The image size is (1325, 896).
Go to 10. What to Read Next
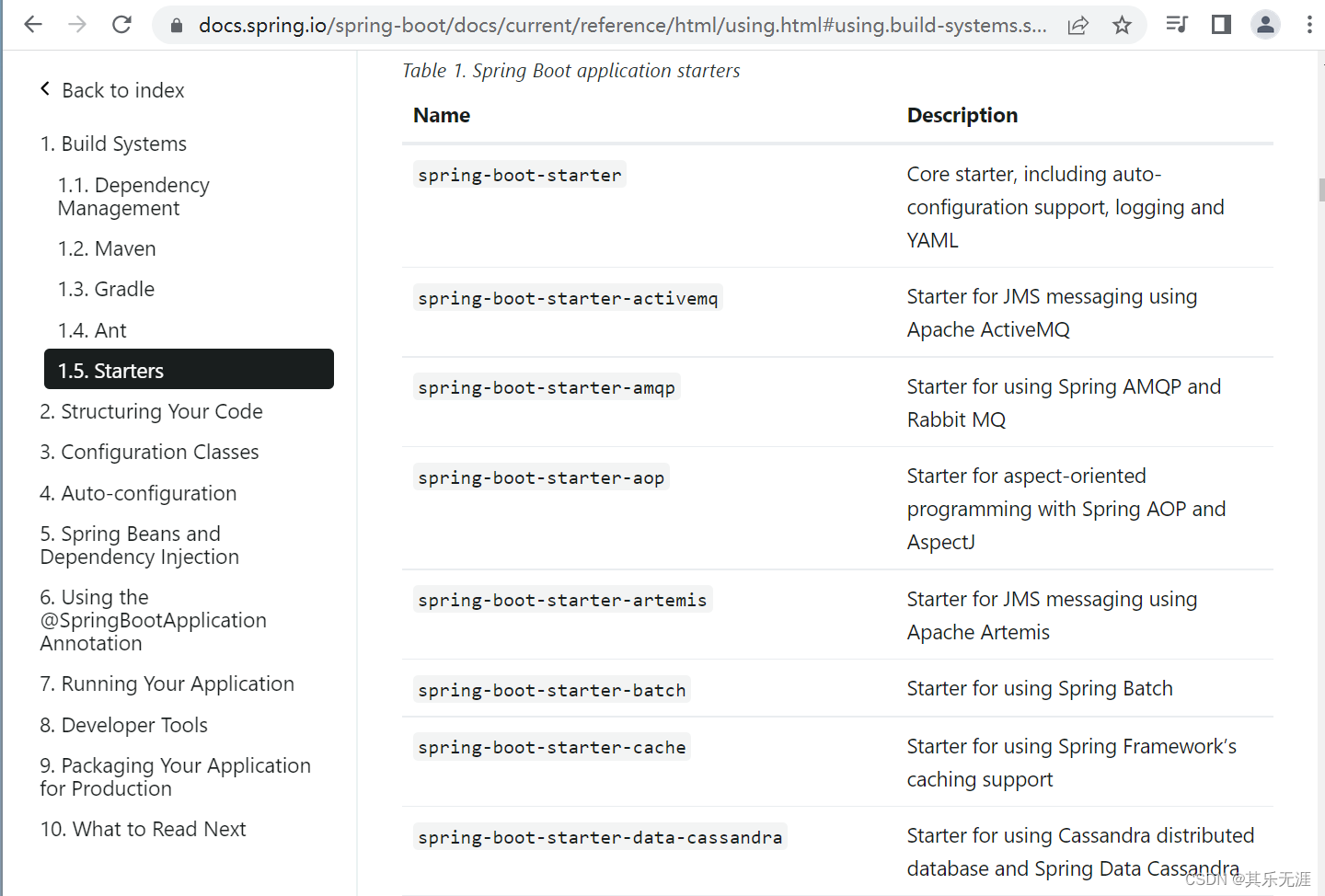143,829
